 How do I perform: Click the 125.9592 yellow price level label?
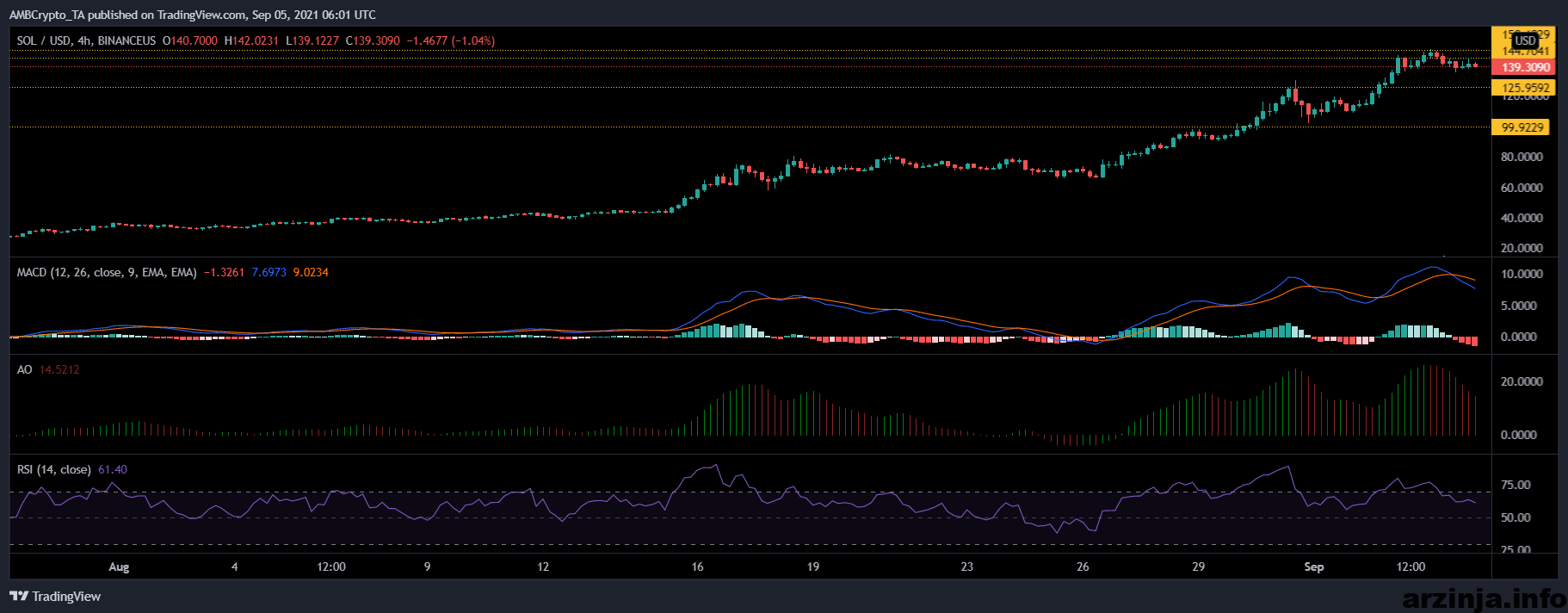(x=1523, y=88)
